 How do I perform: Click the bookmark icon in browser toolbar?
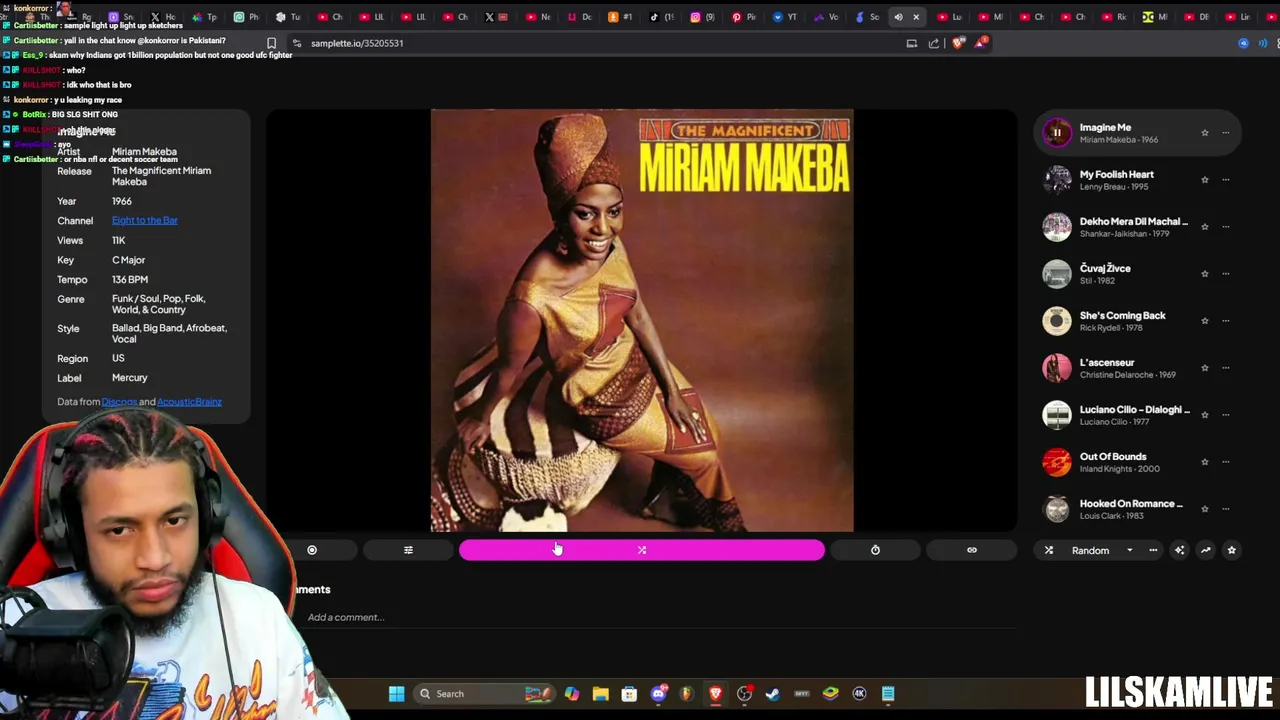pyautogui.click(x=271, y=43)
